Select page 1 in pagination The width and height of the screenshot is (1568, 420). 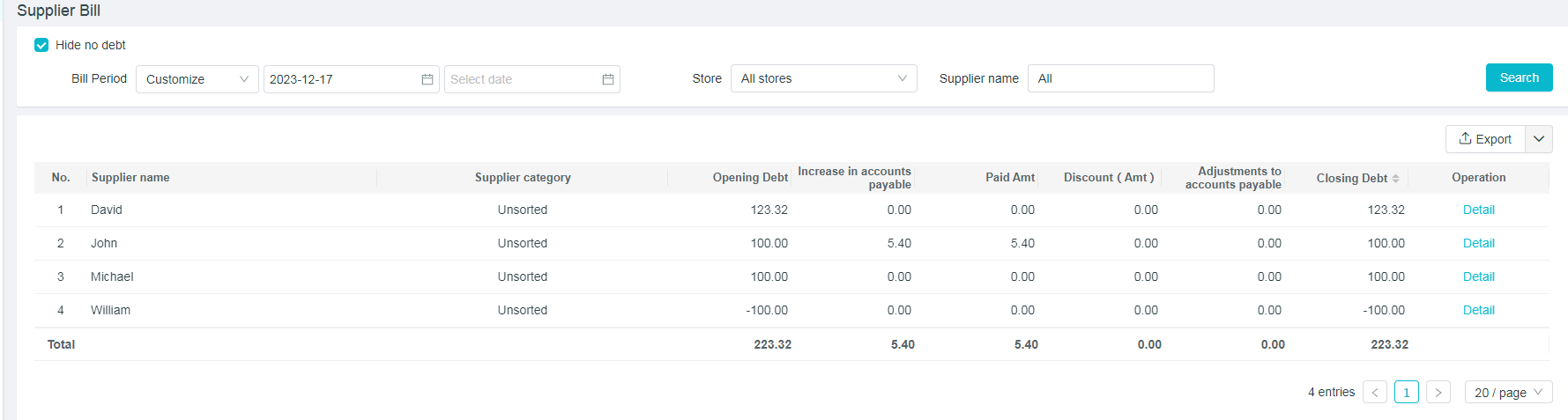(1406, 393)
